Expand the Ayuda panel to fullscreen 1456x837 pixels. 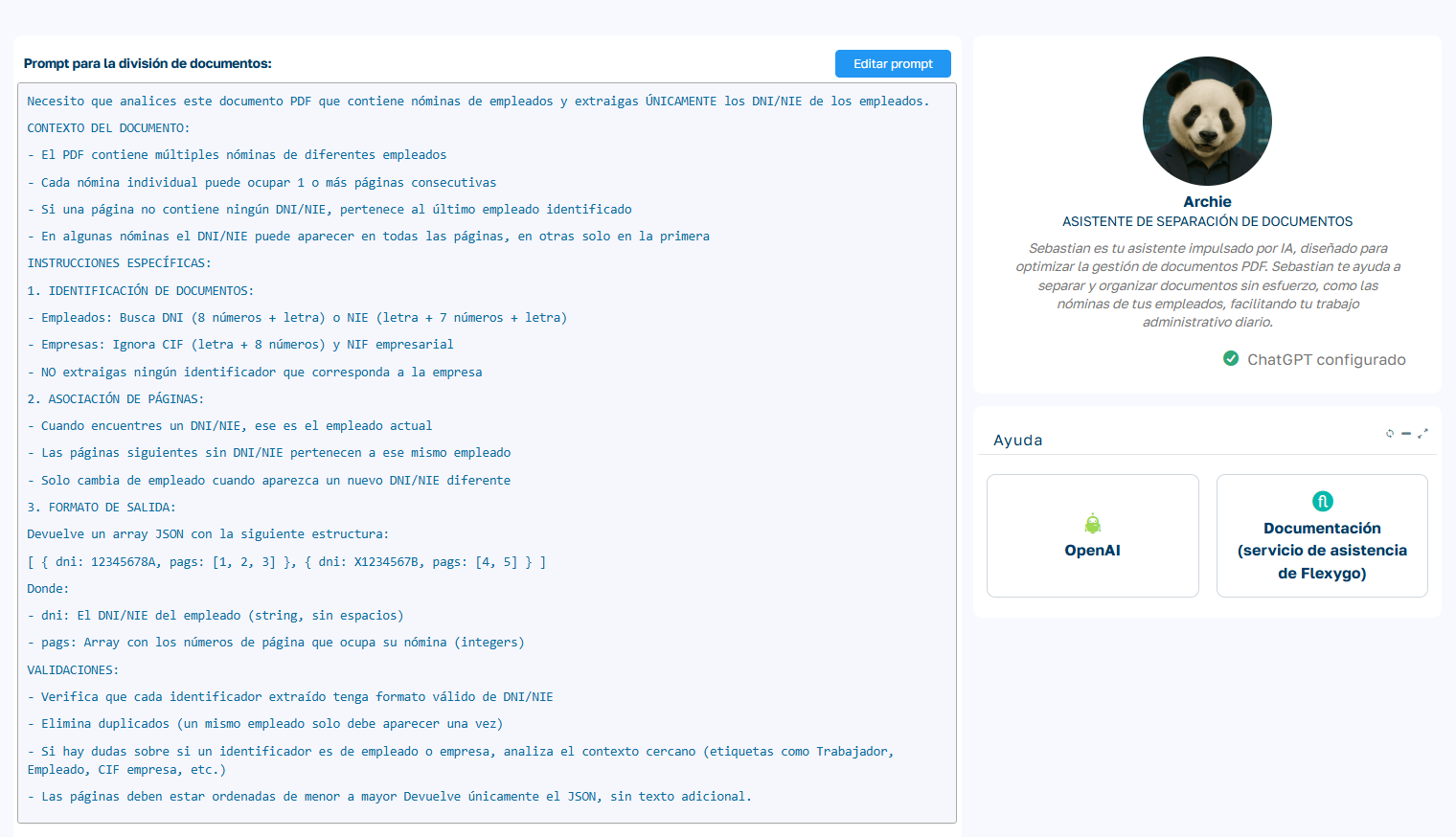coord(1422,434)
